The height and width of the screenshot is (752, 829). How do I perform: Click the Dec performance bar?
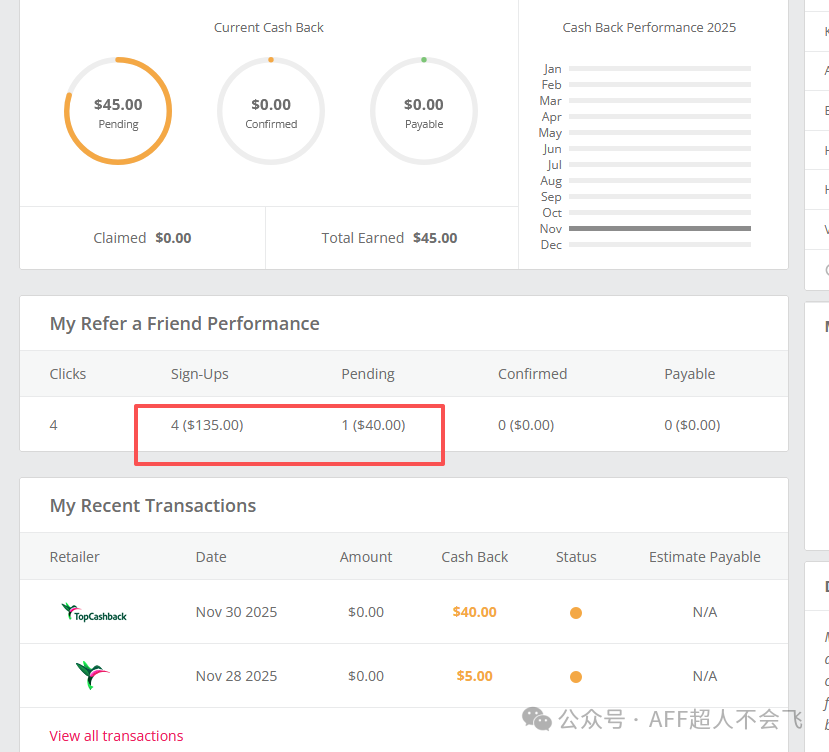pos(660,244)
